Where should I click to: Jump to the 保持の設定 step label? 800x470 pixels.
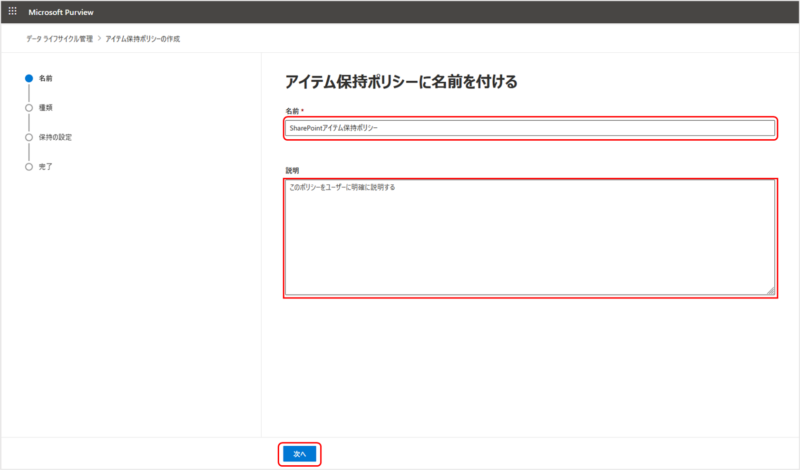pos(55,137)
